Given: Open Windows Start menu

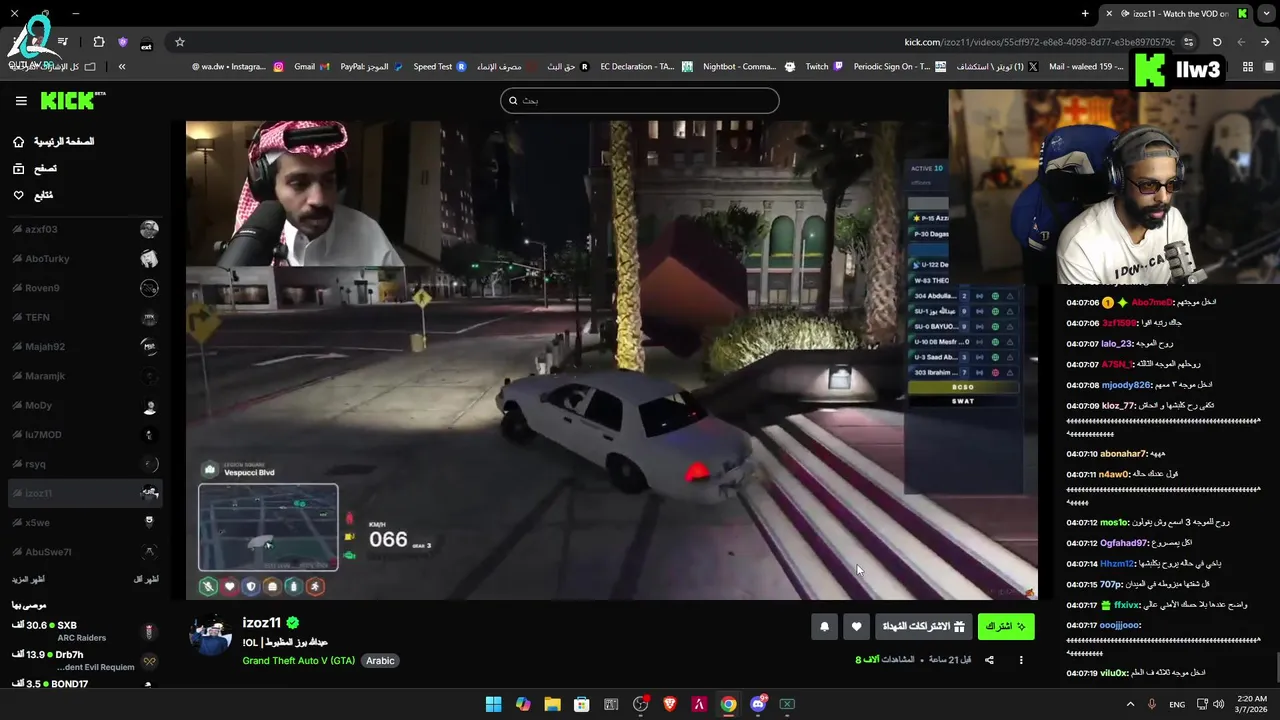Looking at the screenshot, I should tap(493, 704).
